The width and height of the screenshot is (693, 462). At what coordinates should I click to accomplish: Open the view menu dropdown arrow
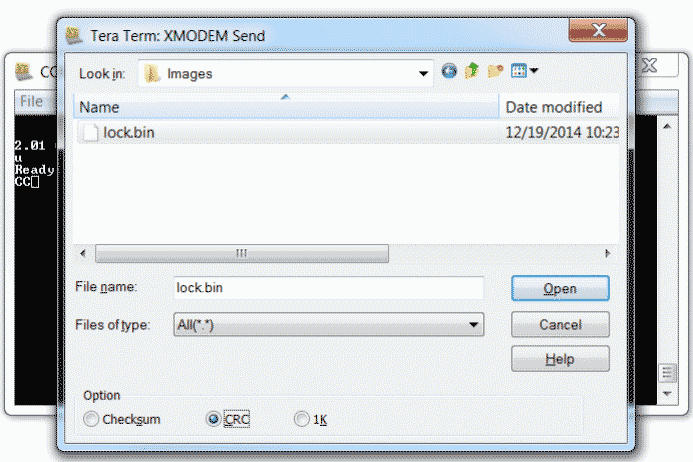pos(534,71)
